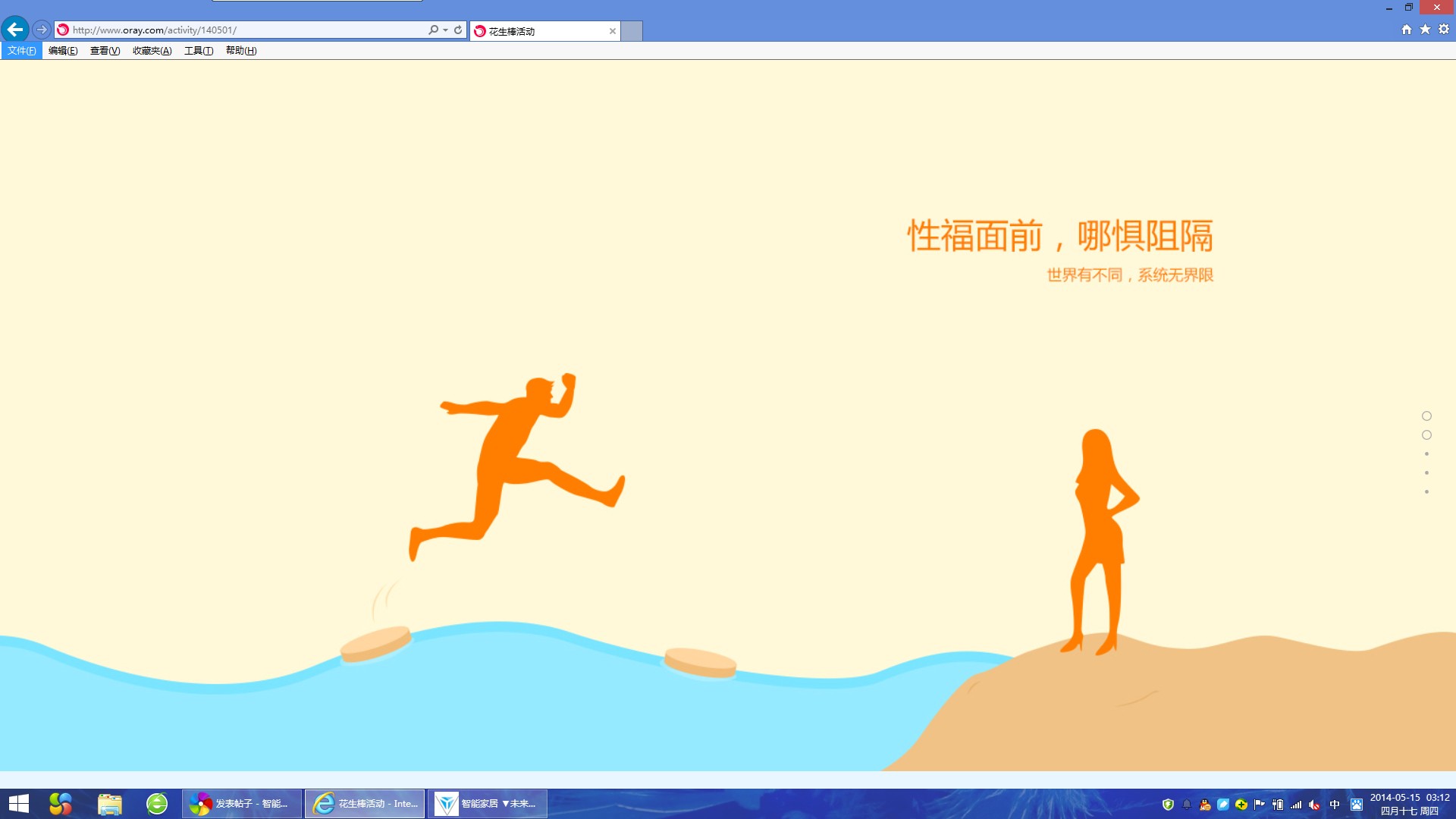Select the first slide navigation dot
Screen dimensions: 1456x819
pos(1426,416)
